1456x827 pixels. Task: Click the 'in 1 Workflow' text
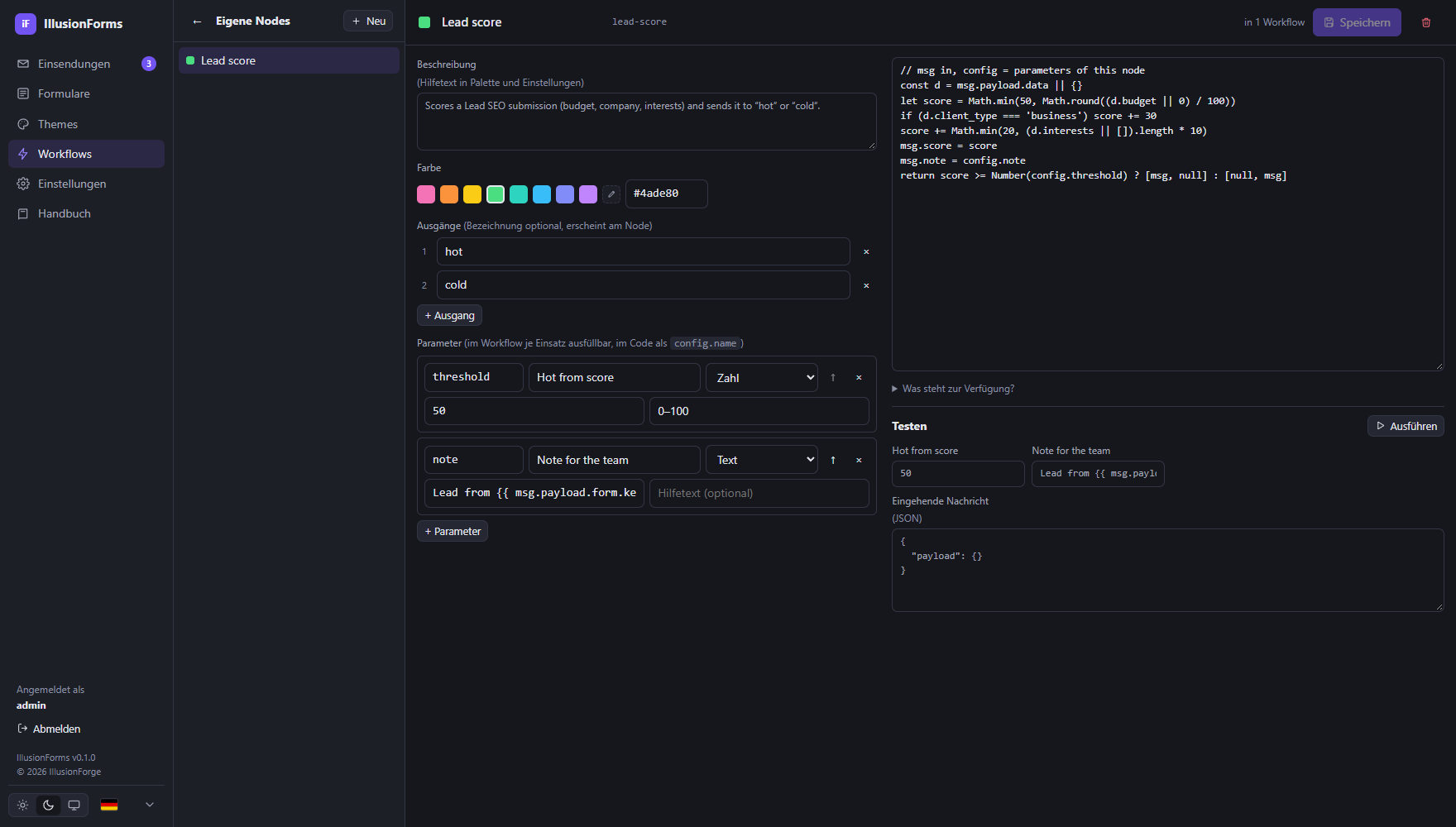coord(1274,22)
